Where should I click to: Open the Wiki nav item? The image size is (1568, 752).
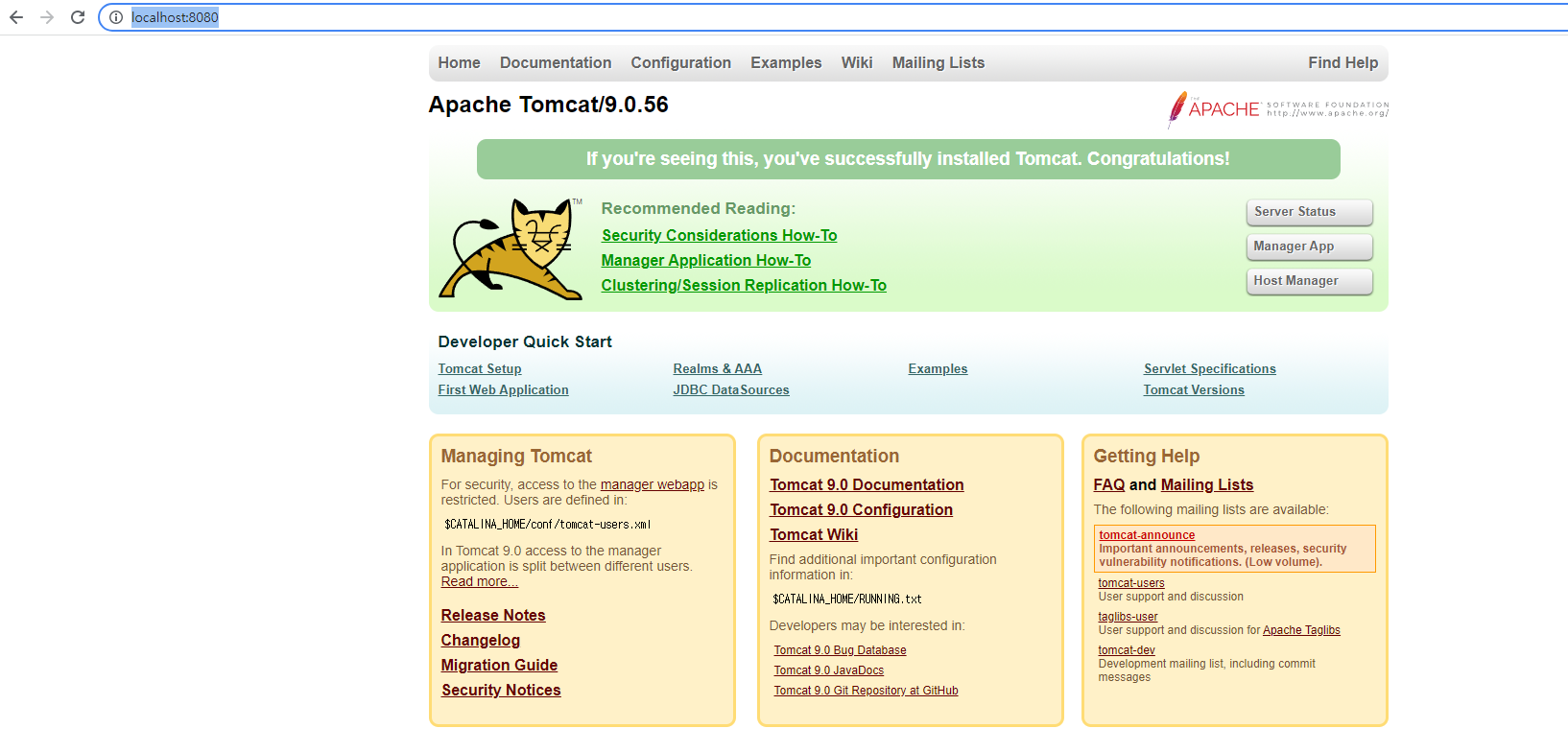click(857, 62)
